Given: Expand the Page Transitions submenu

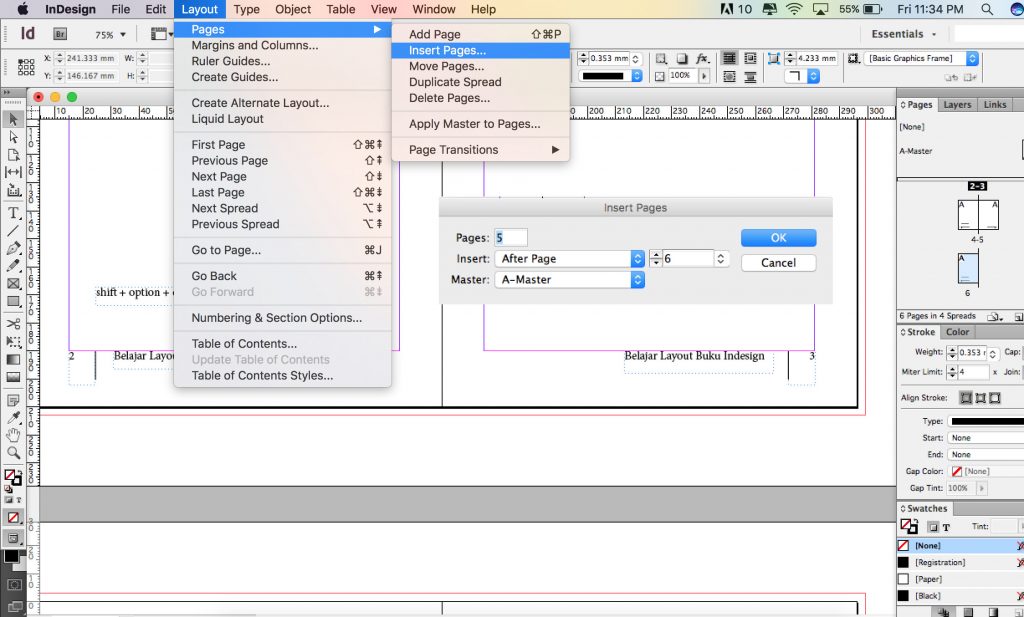Looking at the screenshot, I should (481, 150).
